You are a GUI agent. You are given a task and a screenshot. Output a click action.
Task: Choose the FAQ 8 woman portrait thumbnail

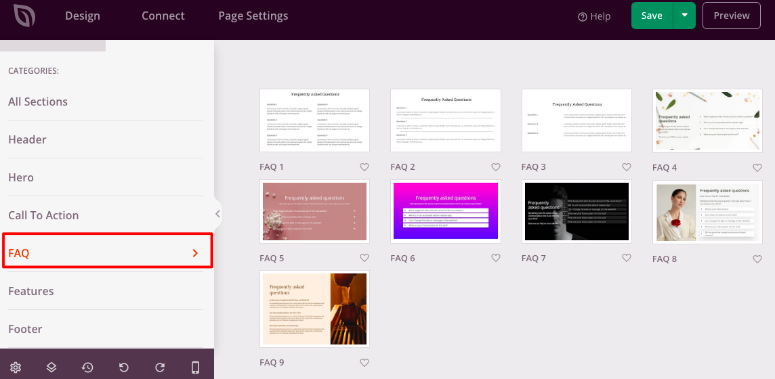pyautogui.click(x=707, y=211)
